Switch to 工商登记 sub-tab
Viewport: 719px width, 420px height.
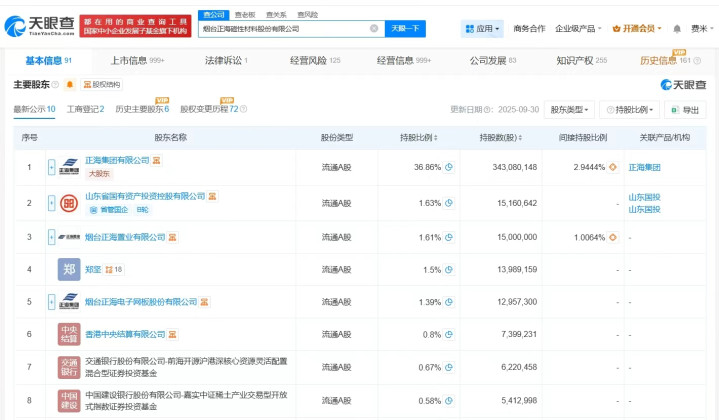point(85,108)
